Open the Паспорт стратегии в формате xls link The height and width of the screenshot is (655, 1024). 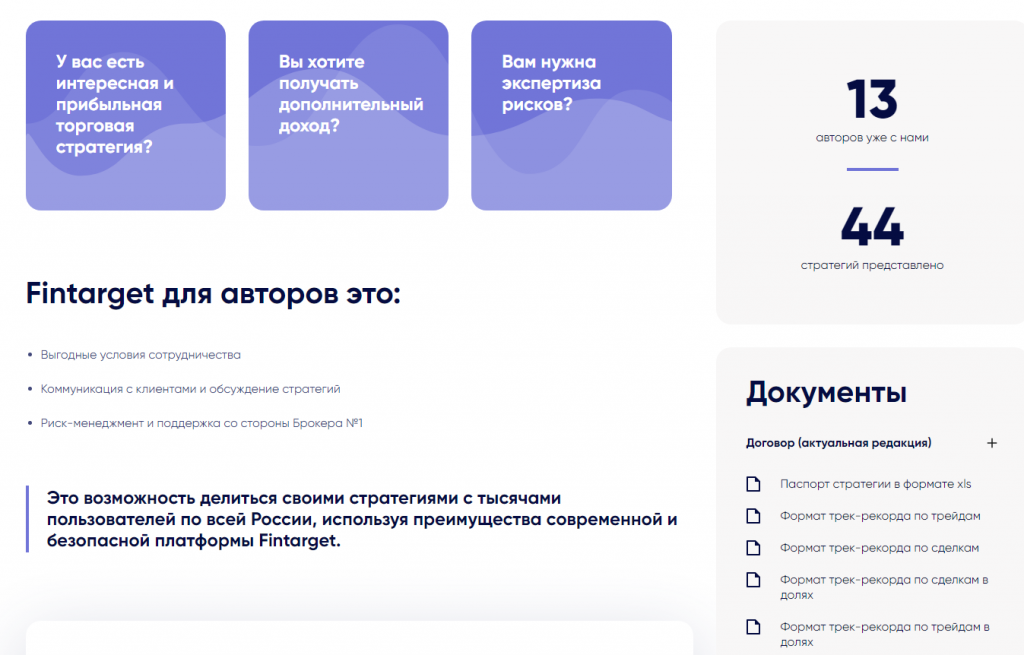(x=875, y=484)
